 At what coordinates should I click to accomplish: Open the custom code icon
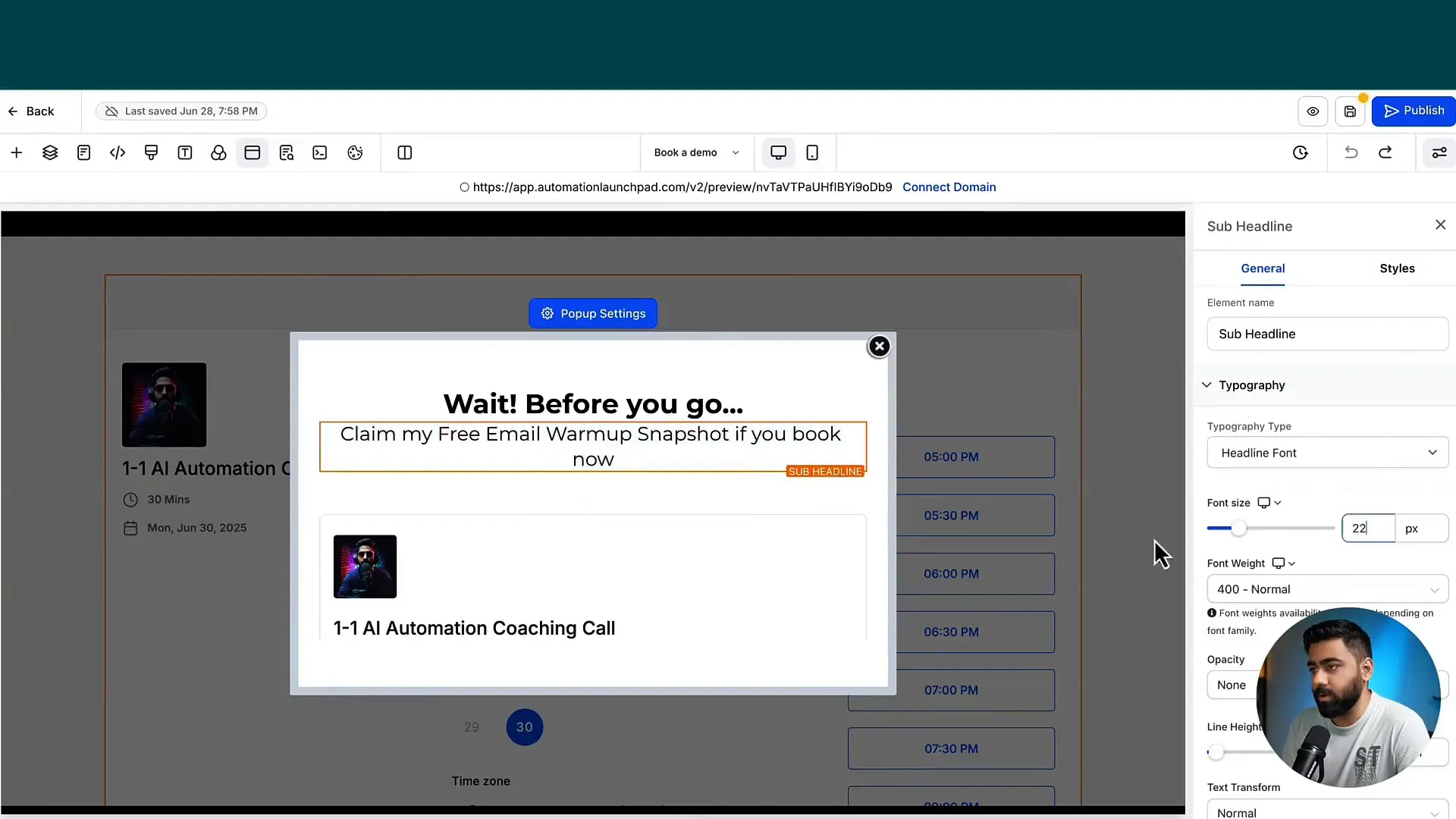click(118, 152)
